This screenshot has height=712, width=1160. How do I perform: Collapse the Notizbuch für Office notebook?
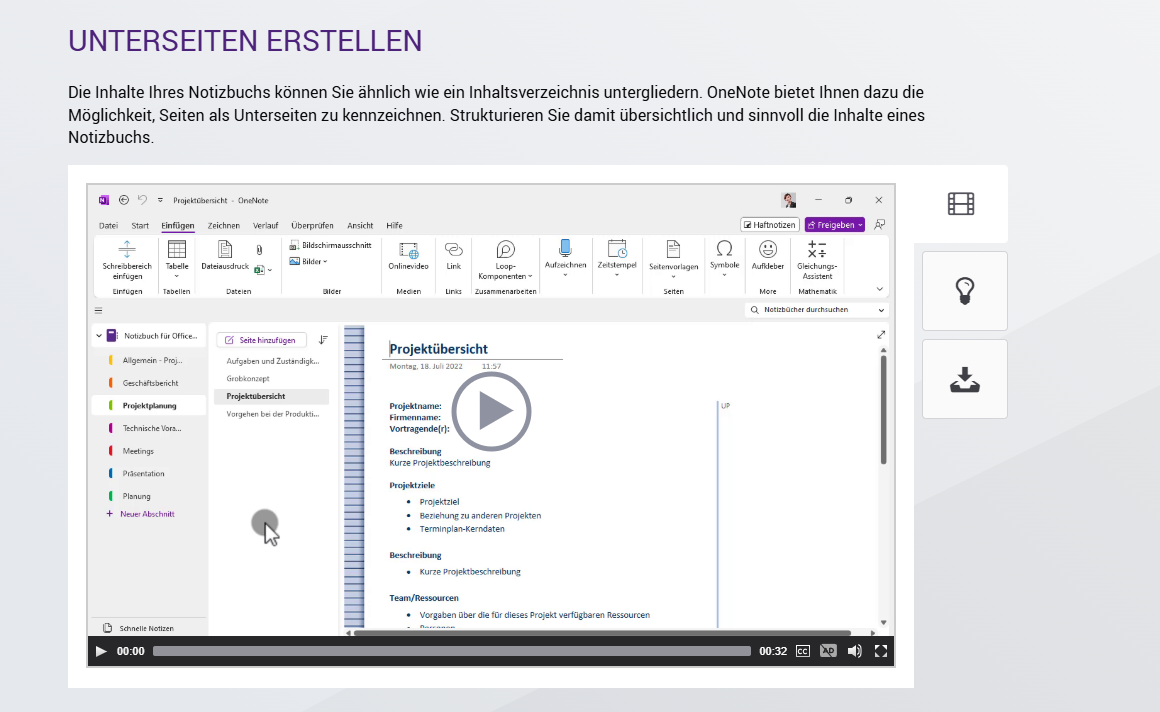coord(98,336)
